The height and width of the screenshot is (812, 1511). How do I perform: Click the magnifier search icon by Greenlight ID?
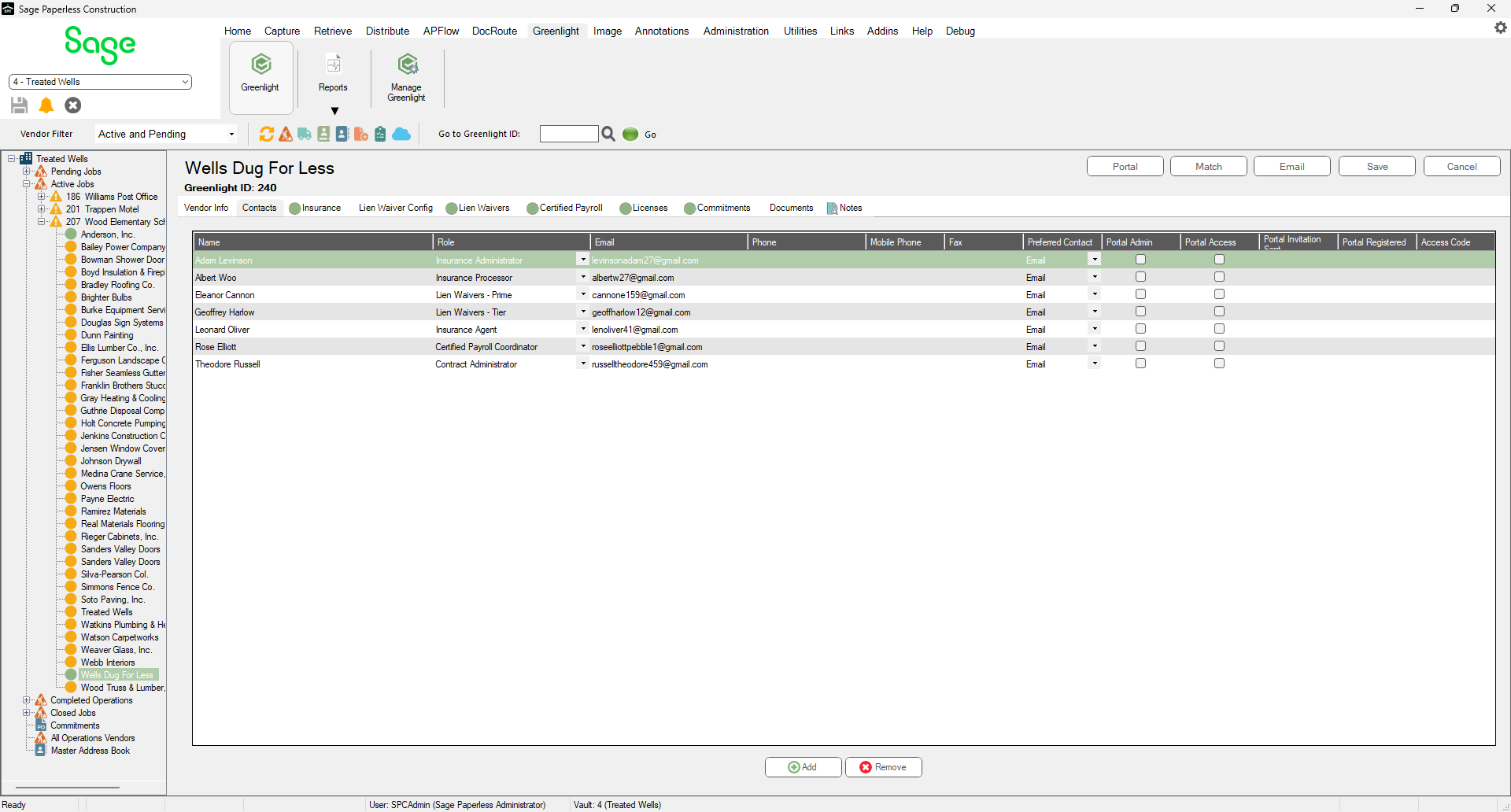click(608, 134)
